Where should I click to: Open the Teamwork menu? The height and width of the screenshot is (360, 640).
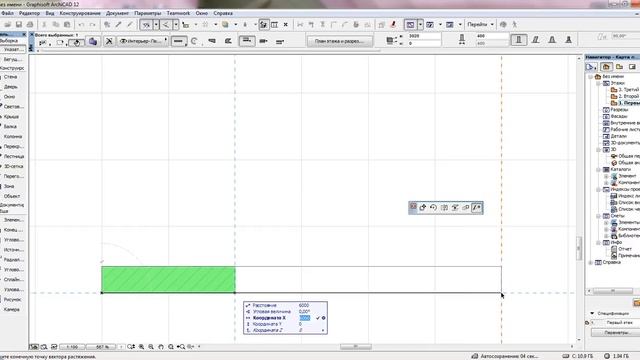178,13
